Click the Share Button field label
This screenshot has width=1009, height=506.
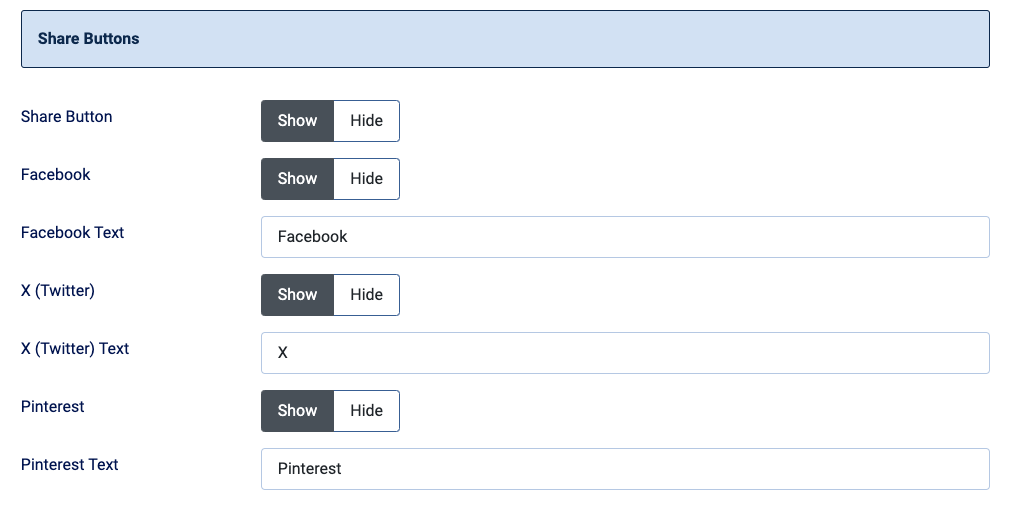(x=66, y=117)
